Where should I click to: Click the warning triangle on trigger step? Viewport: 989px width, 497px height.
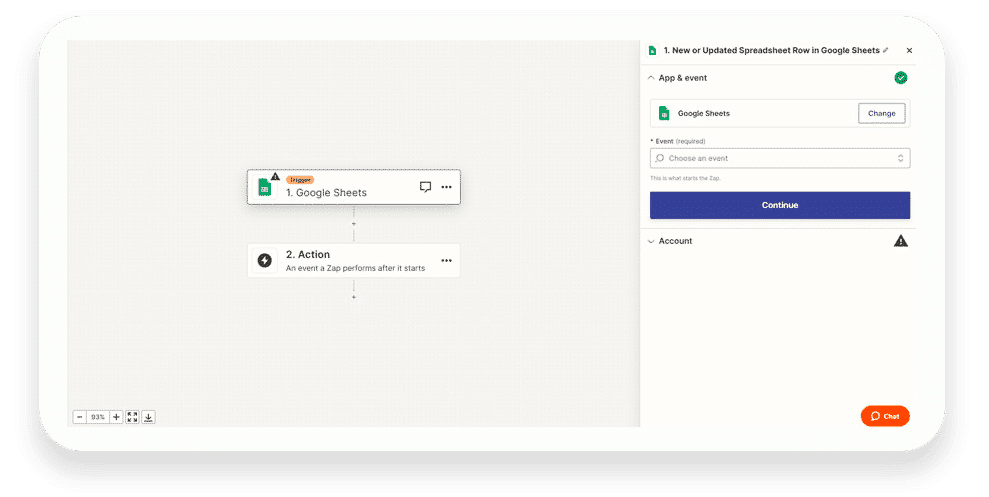click(x=276, y=177)
